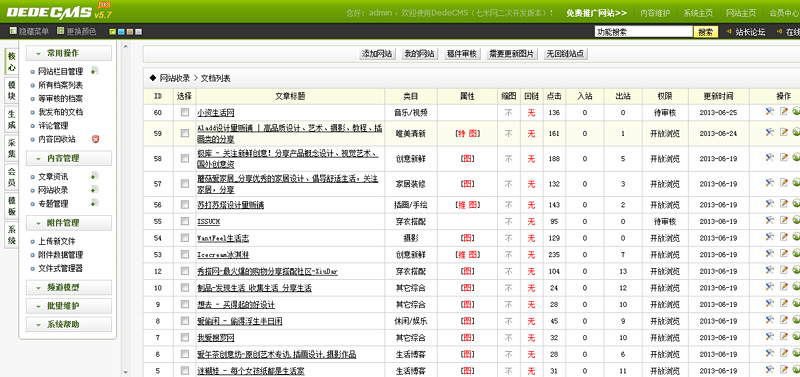Click the add icon next to 网站收录 in sidebar

pyautogui.click(x=94, y=190)
